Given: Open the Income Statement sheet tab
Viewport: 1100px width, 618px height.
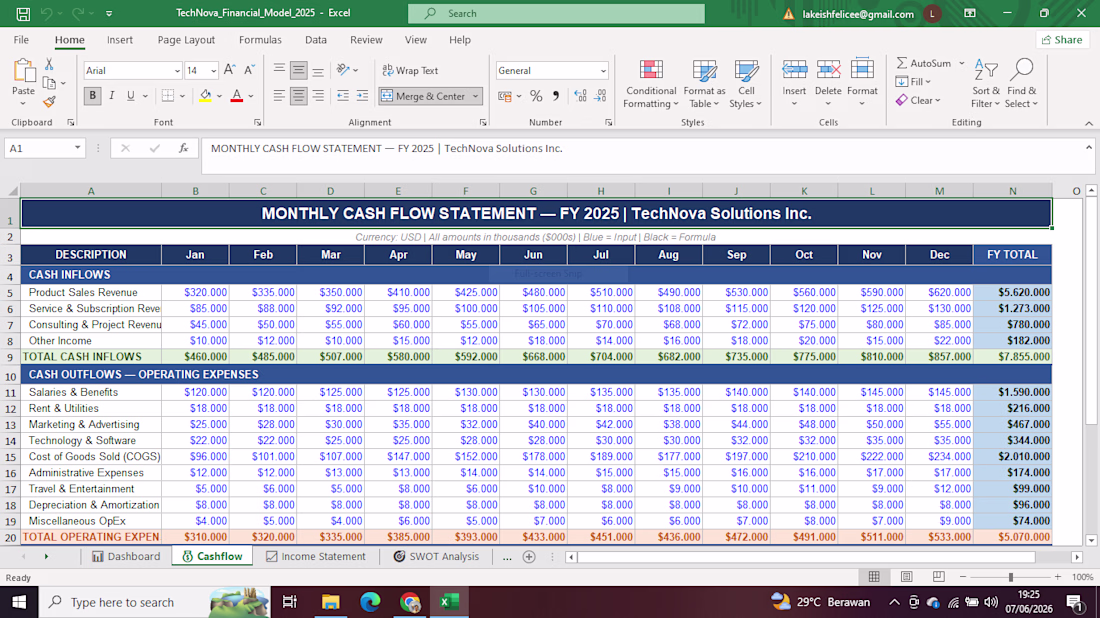Looking at the screenshot, I should pyautogui.click(x=316, y=556).
